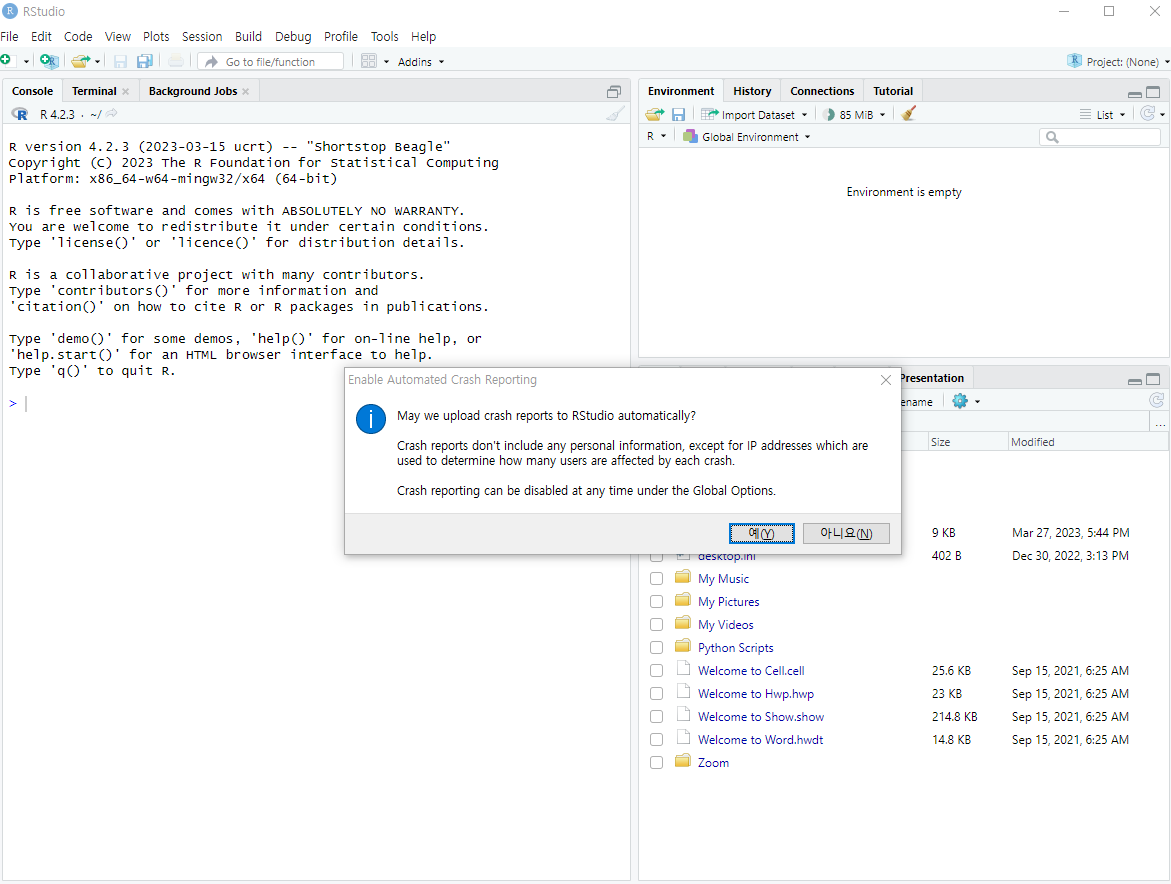The height and width of the screenshot is (884, 1171).
Task: Switch to the Terminal tab
Action: [94, 91]
